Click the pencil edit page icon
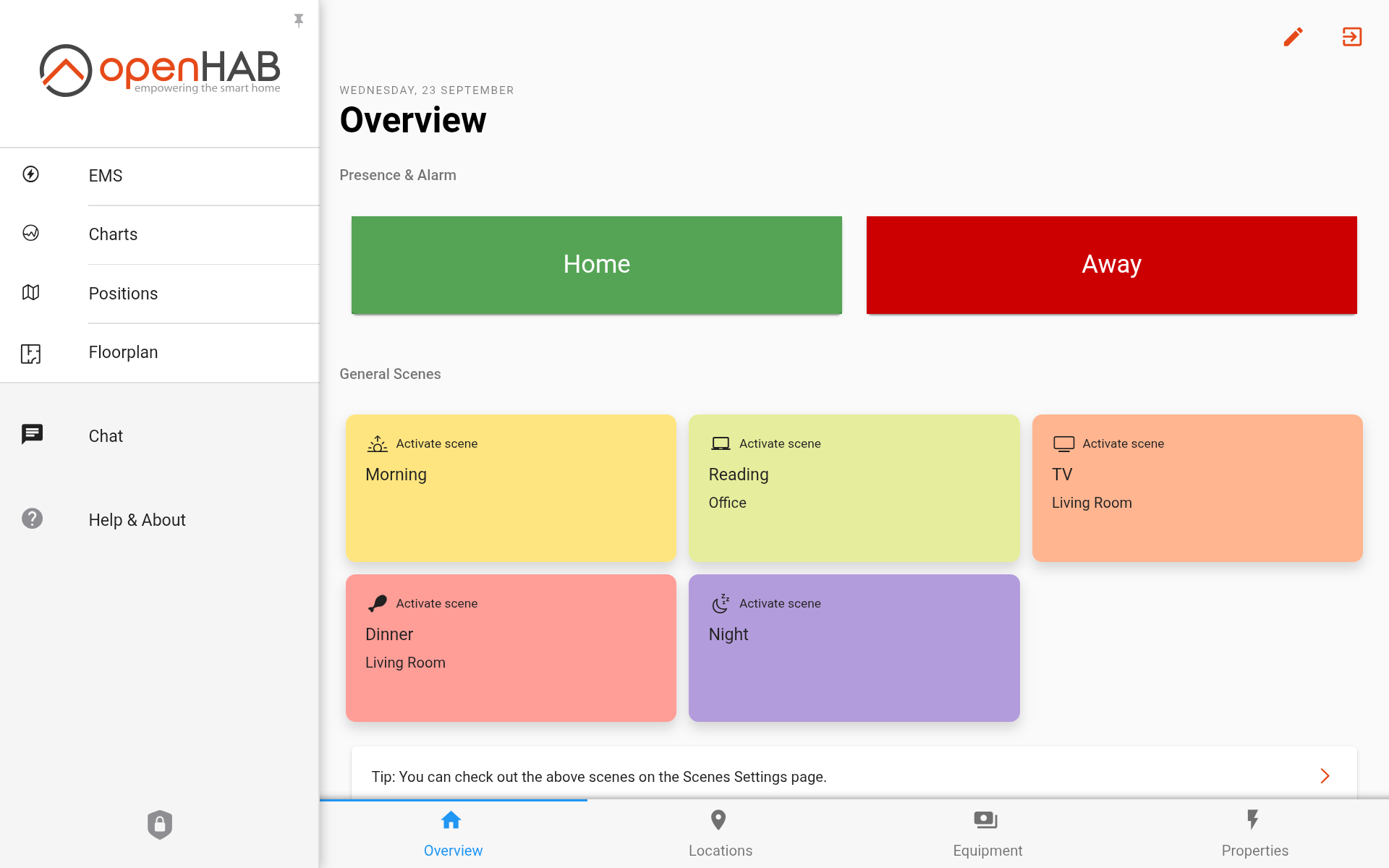This screenshot has height=868, width=1389. point(1294,37)
